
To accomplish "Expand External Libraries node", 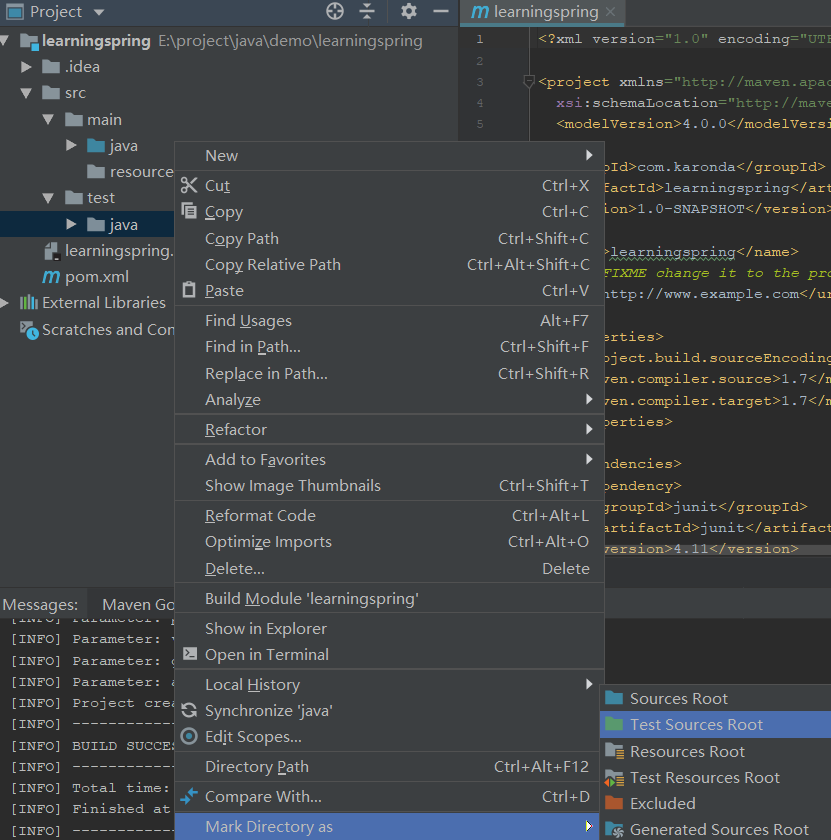I will (6, 302).
